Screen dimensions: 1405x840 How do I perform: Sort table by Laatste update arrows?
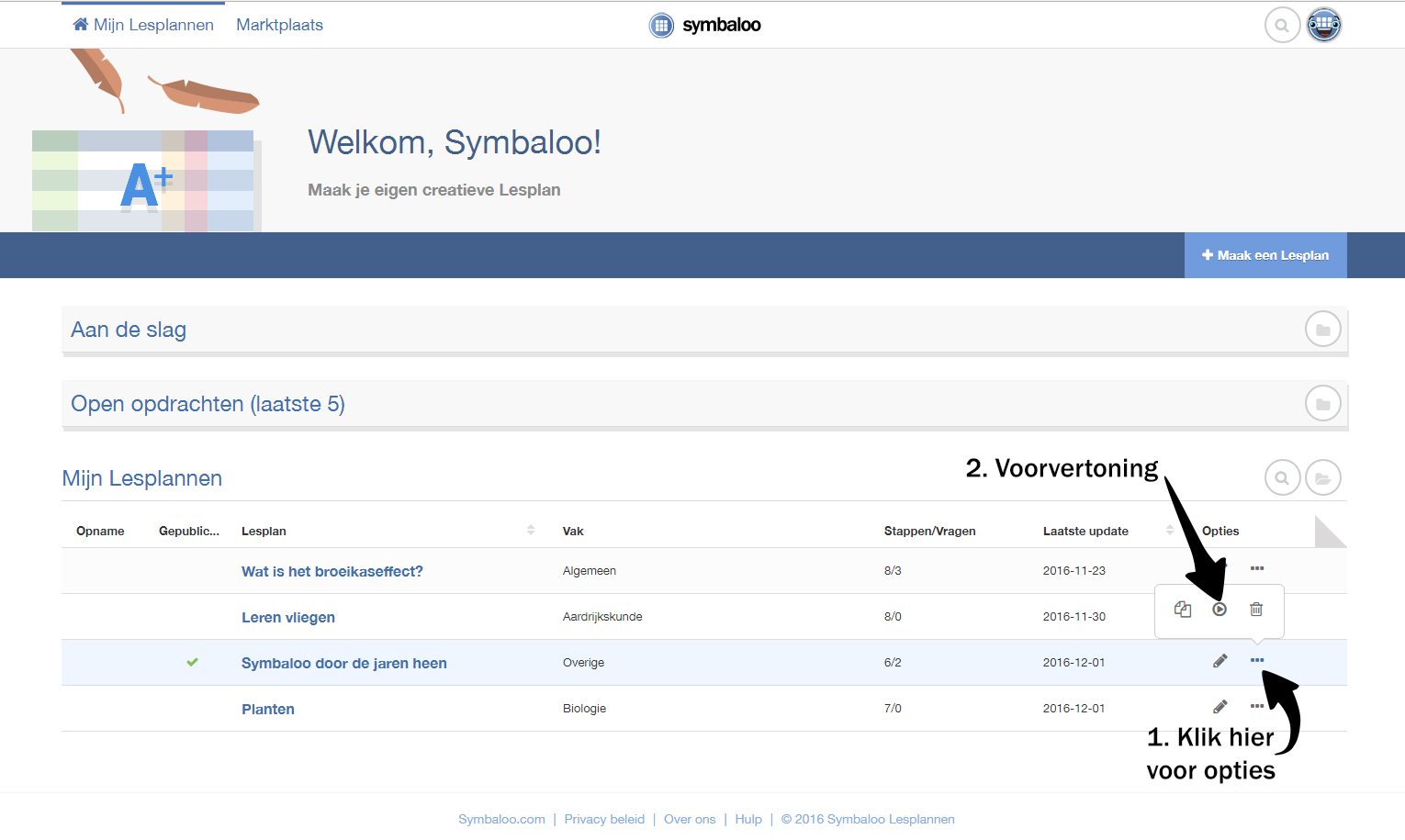(1170, 531)
